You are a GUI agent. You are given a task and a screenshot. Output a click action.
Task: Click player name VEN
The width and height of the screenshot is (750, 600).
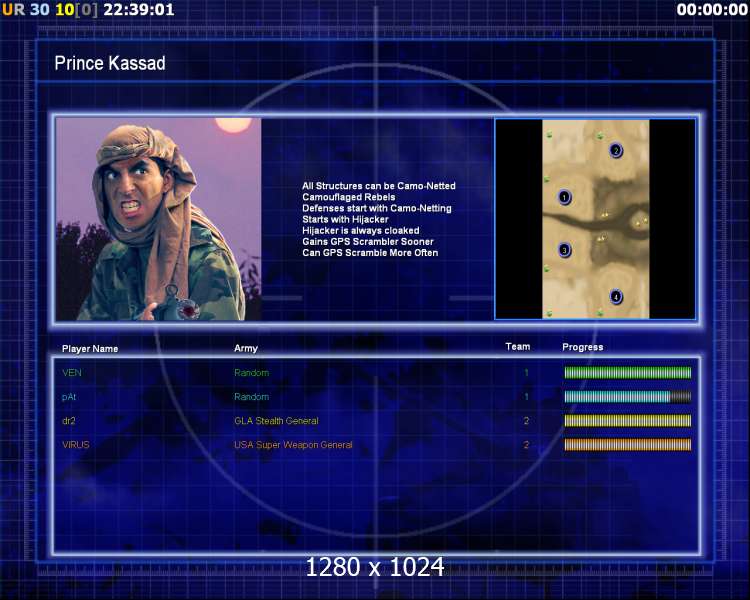point(72,373)
